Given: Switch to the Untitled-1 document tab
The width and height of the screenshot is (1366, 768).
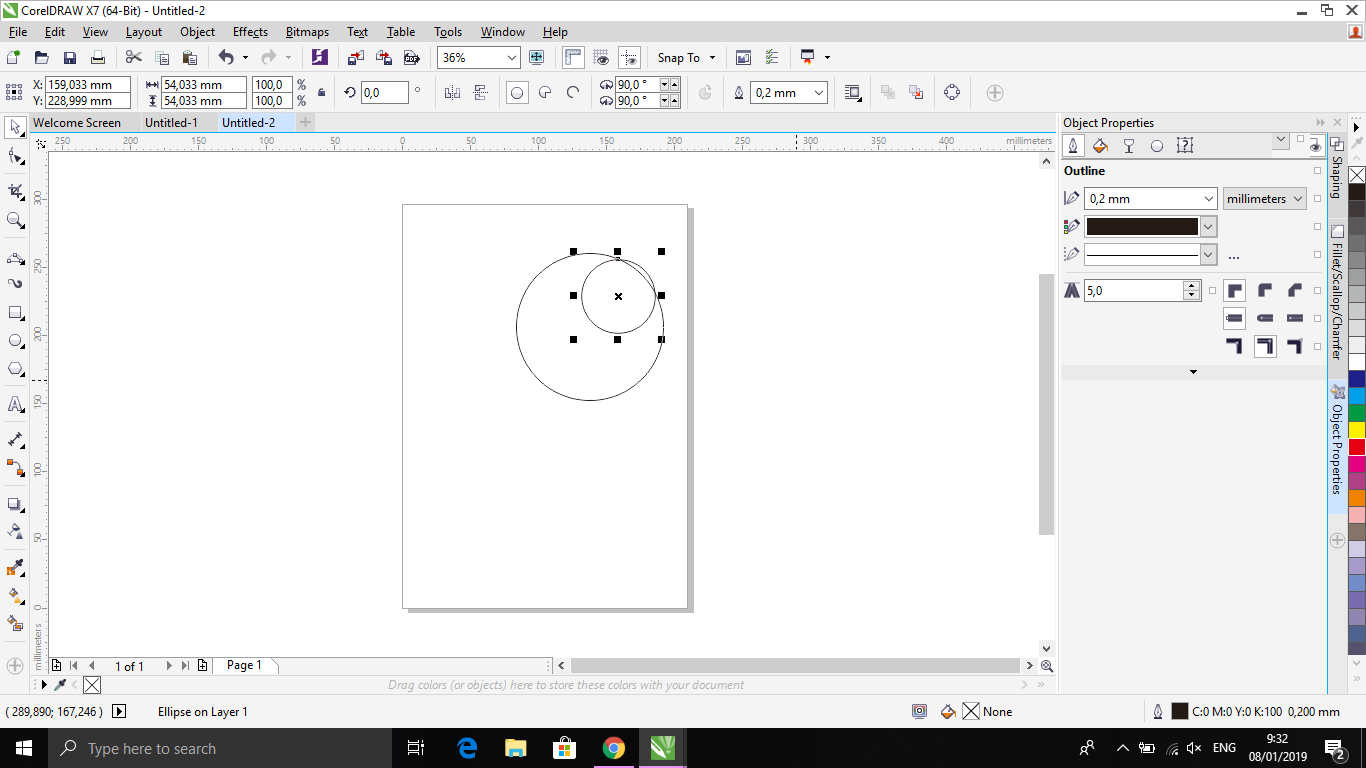Looking at the screenshot, I should pos(171,123).
